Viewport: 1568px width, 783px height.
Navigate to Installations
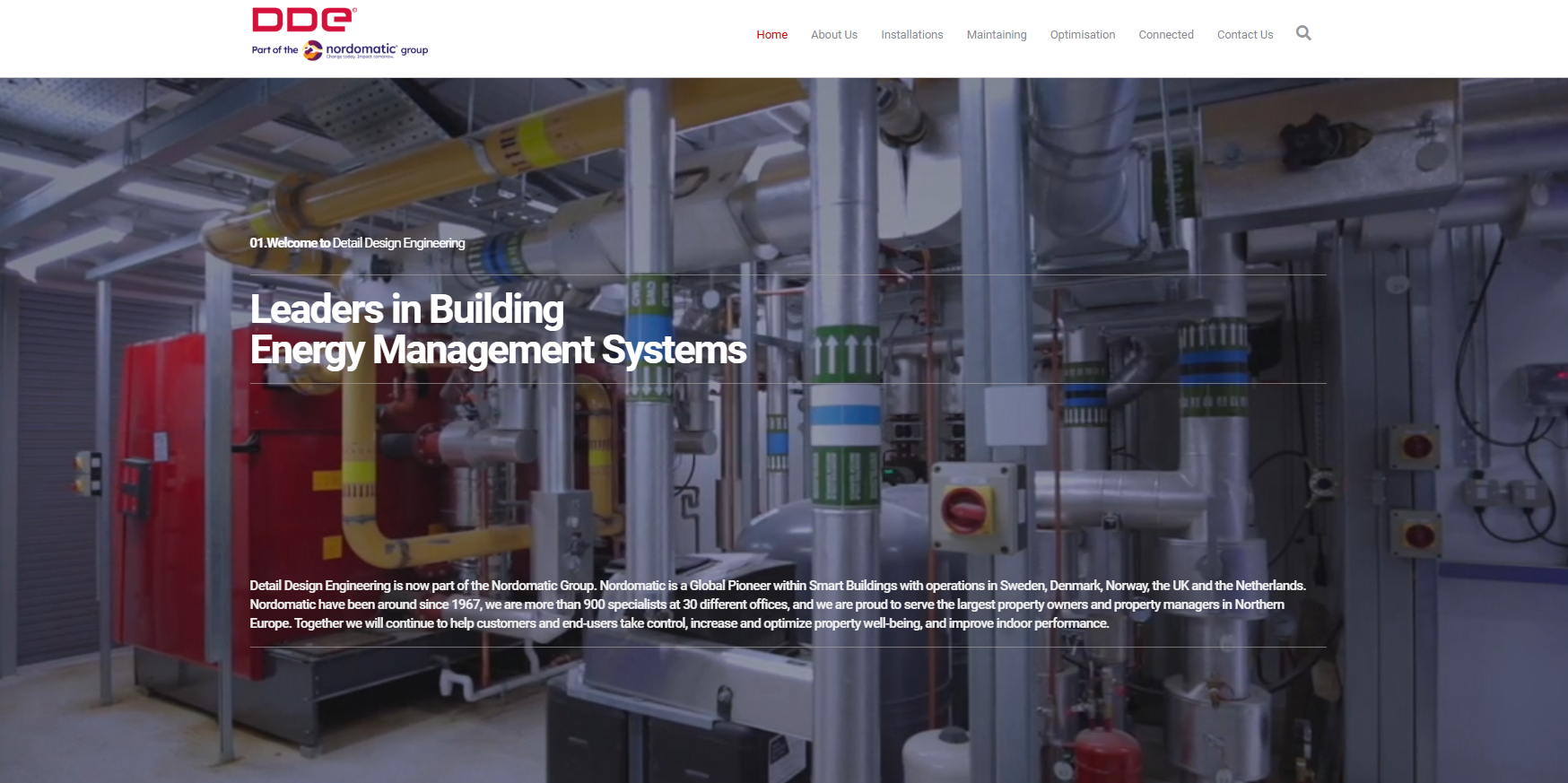(x=911, y=35)
